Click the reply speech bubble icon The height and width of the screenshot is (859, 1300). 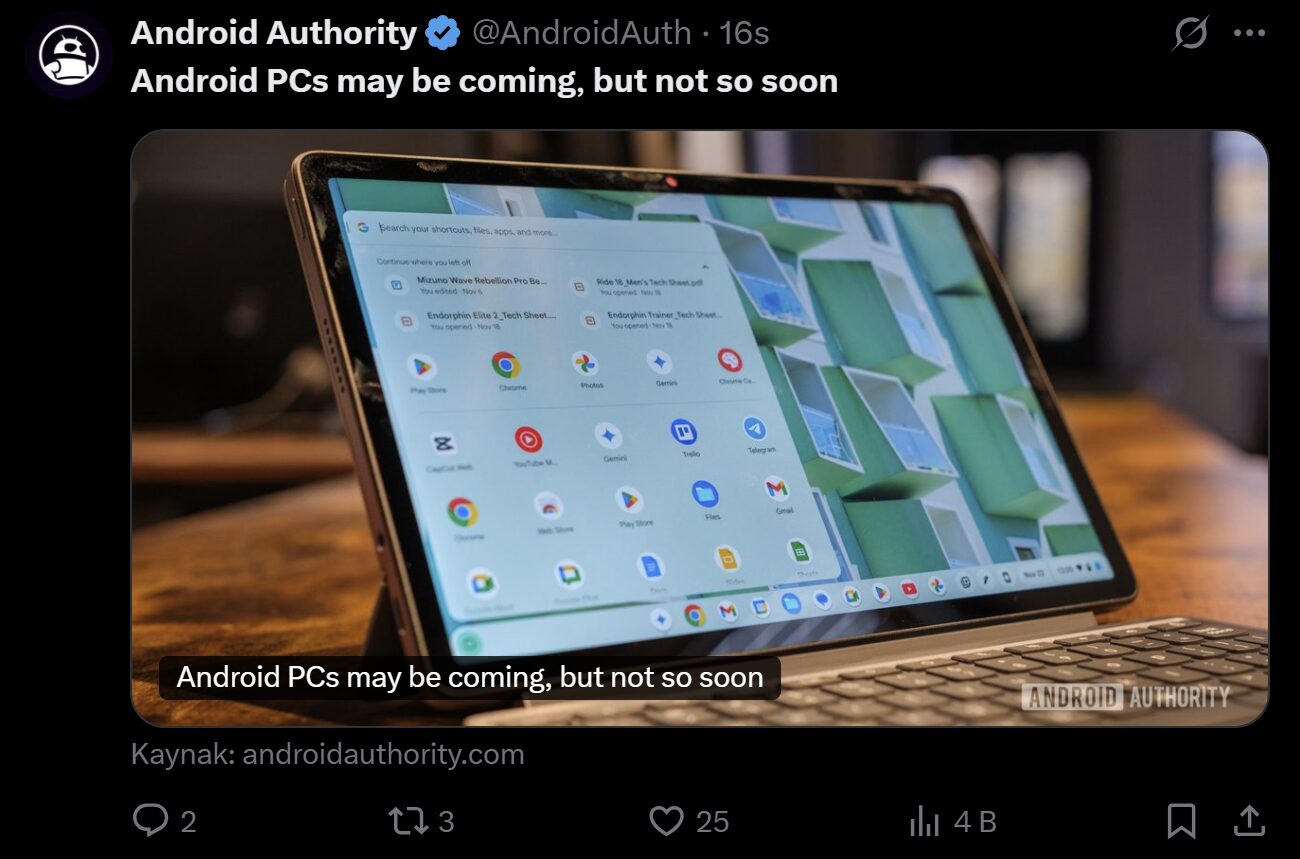150,821
